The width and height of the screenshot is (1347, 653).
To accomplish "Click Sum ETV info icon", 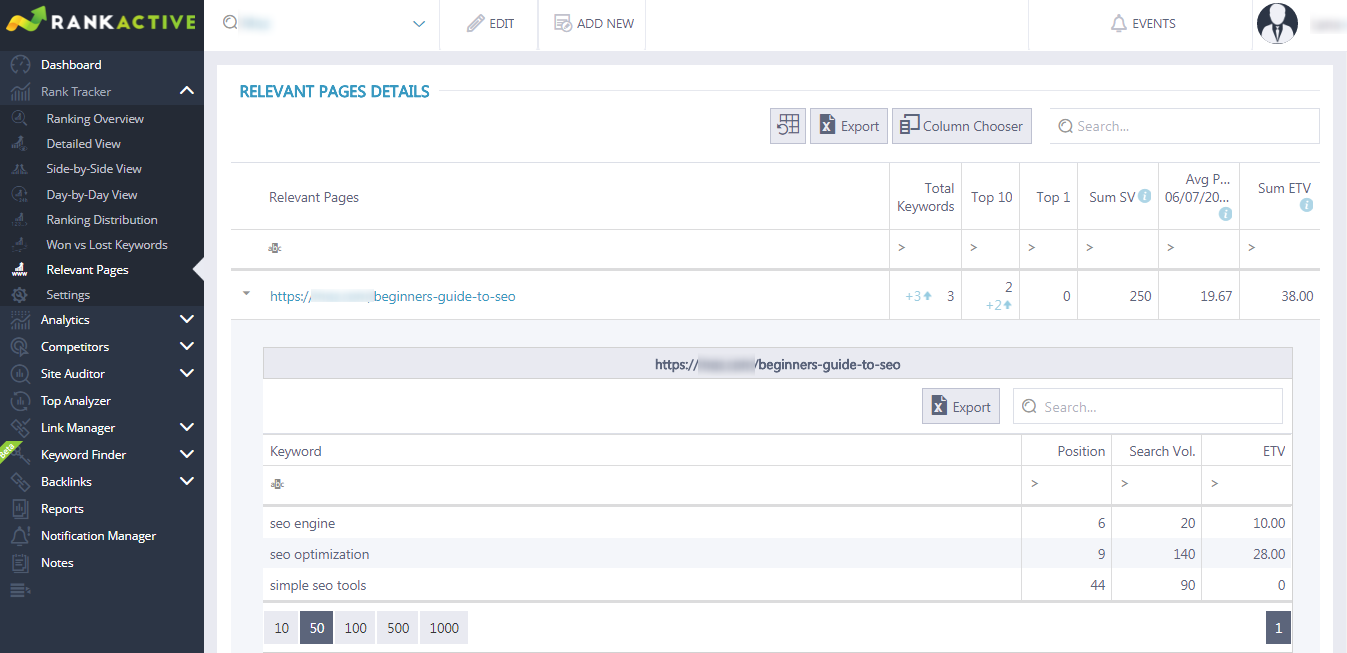I will point(1306,205).
